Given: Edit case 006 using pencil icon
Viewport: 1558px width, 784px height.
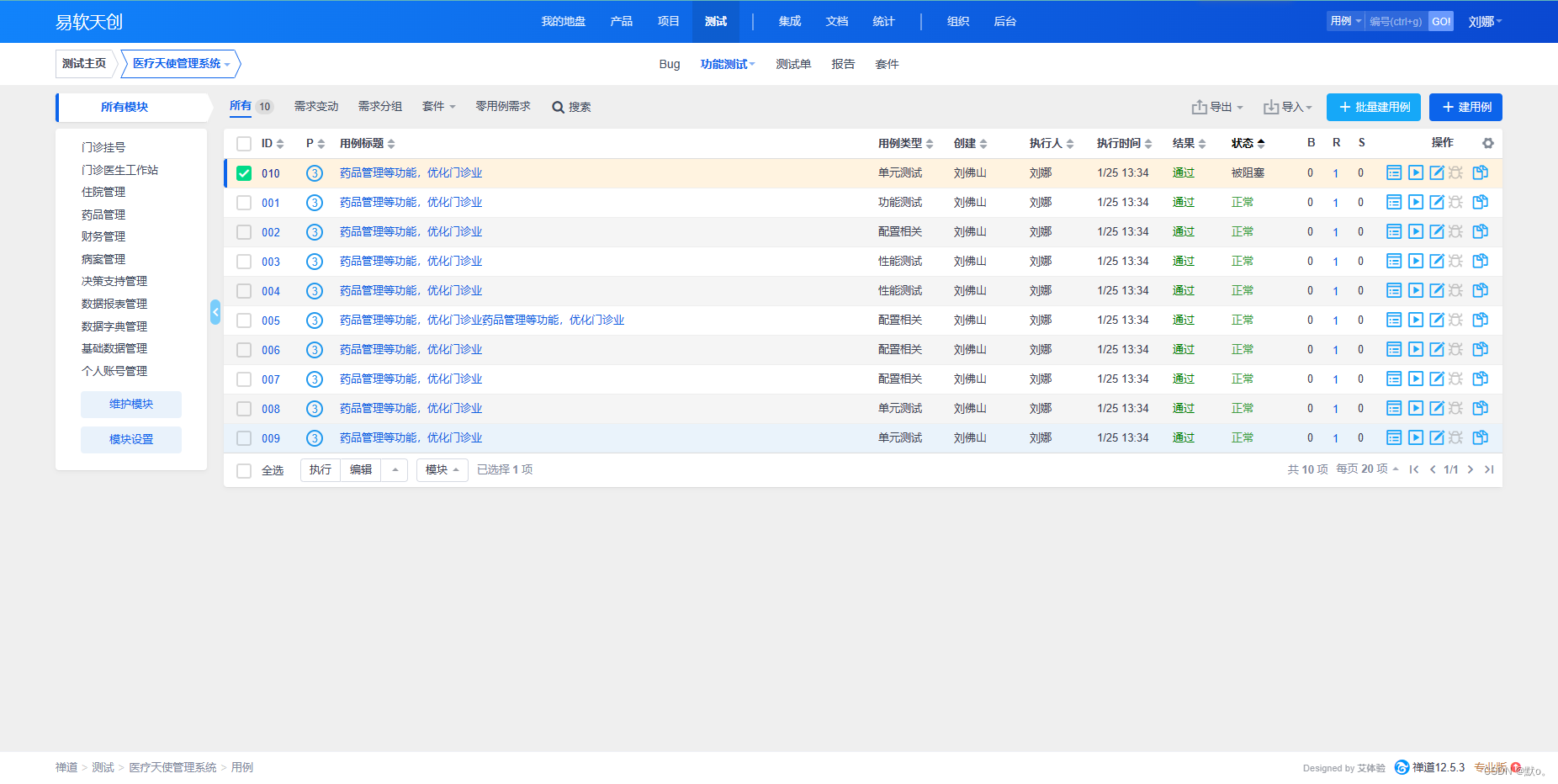Looking at the screenshot, I should (1437, 349).
